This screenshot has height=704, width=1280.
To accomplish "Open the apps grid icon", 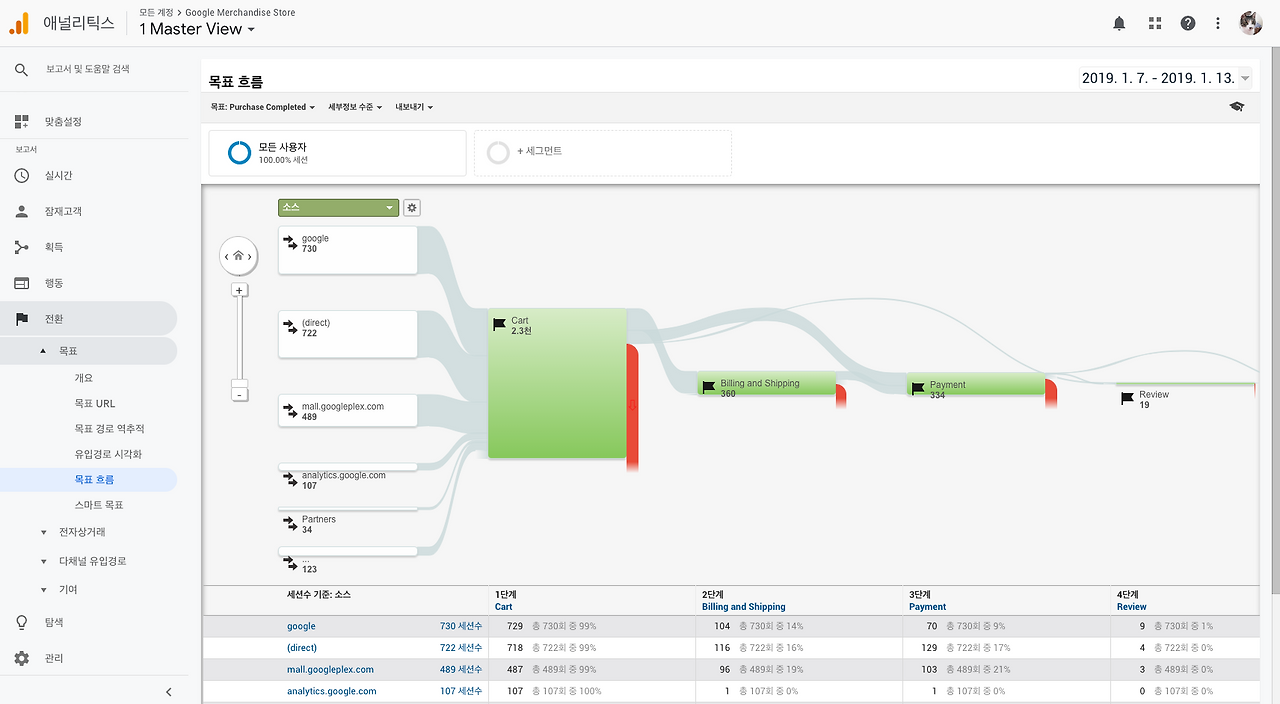I will pos(1155,23).
